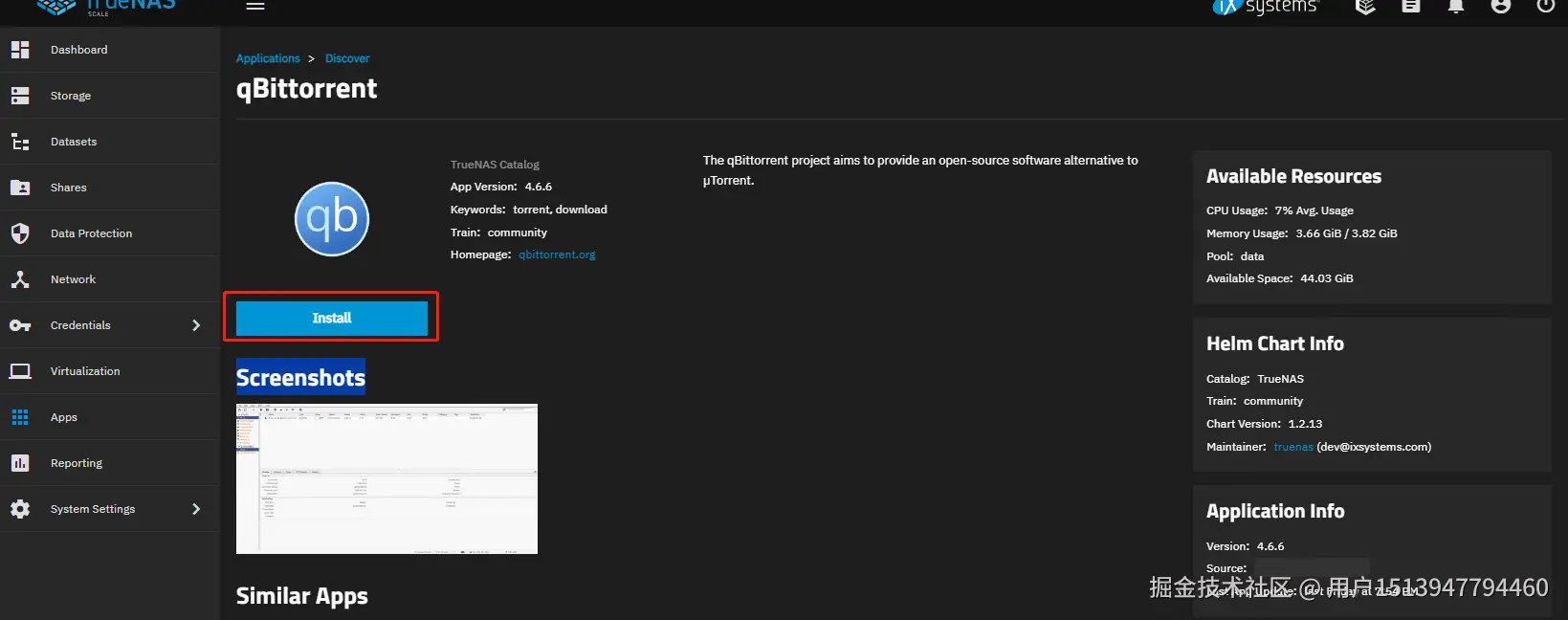The image size is (1568, 620).
Task: Open the Apps menu item
Action: (110, 417)
